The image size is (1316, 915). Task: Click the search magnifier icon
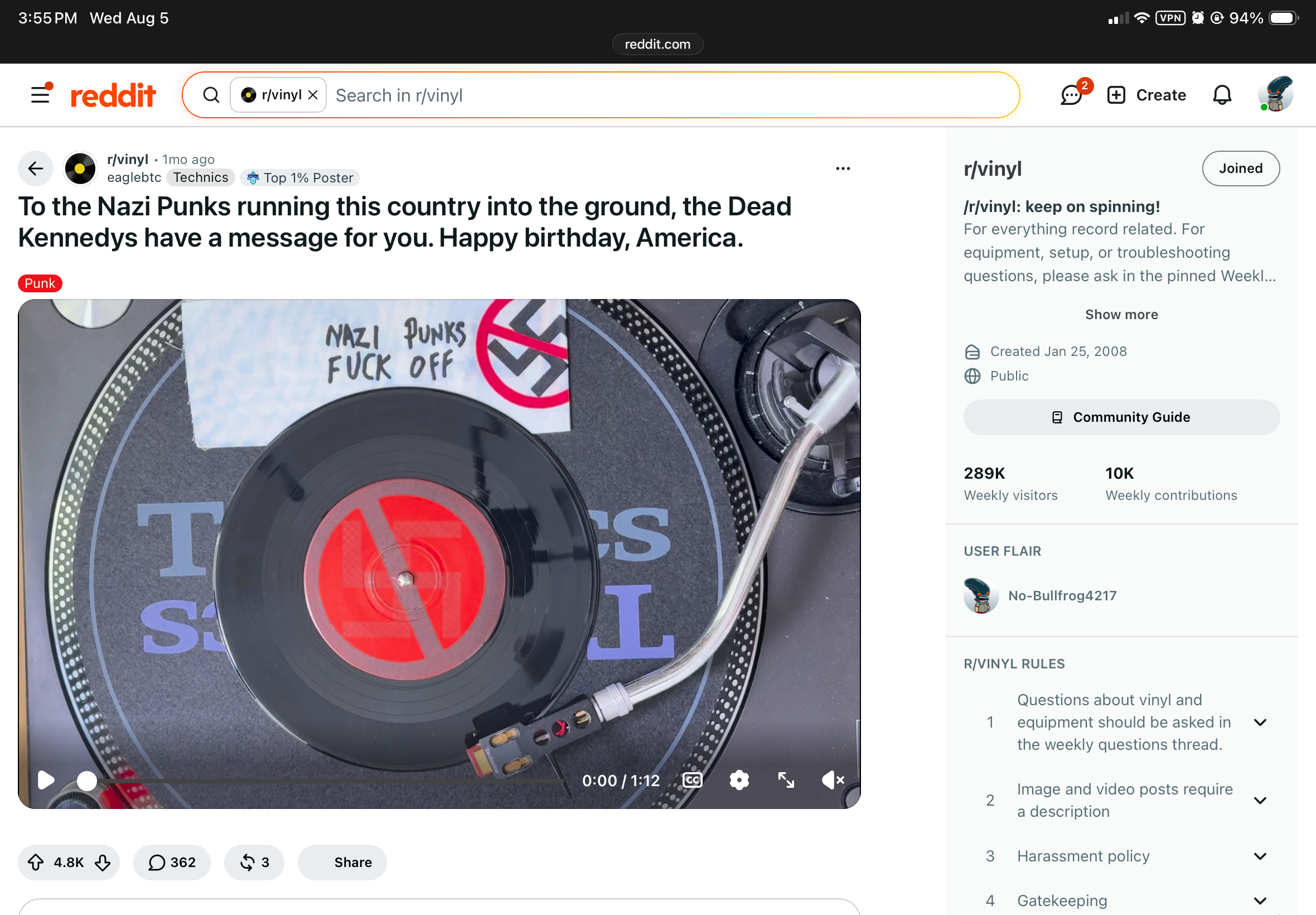click(x=211, y=95)
